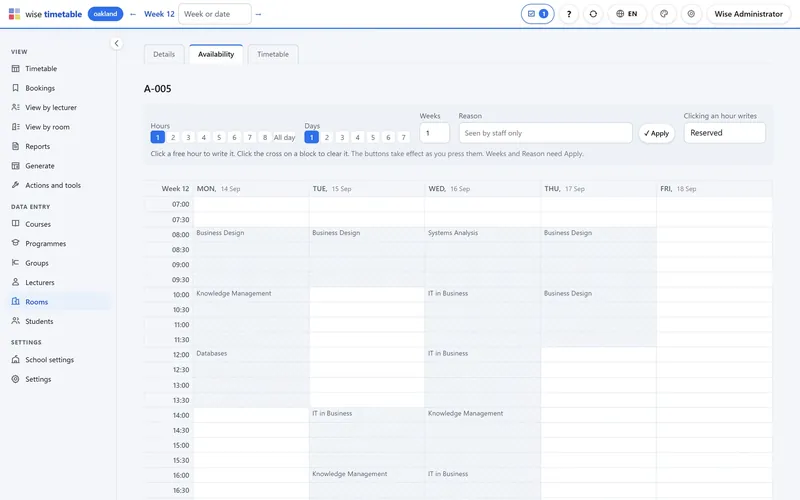The image size is (800, 500).
Task: Select Hours toggle 6
Action: (x=234, y=137)
